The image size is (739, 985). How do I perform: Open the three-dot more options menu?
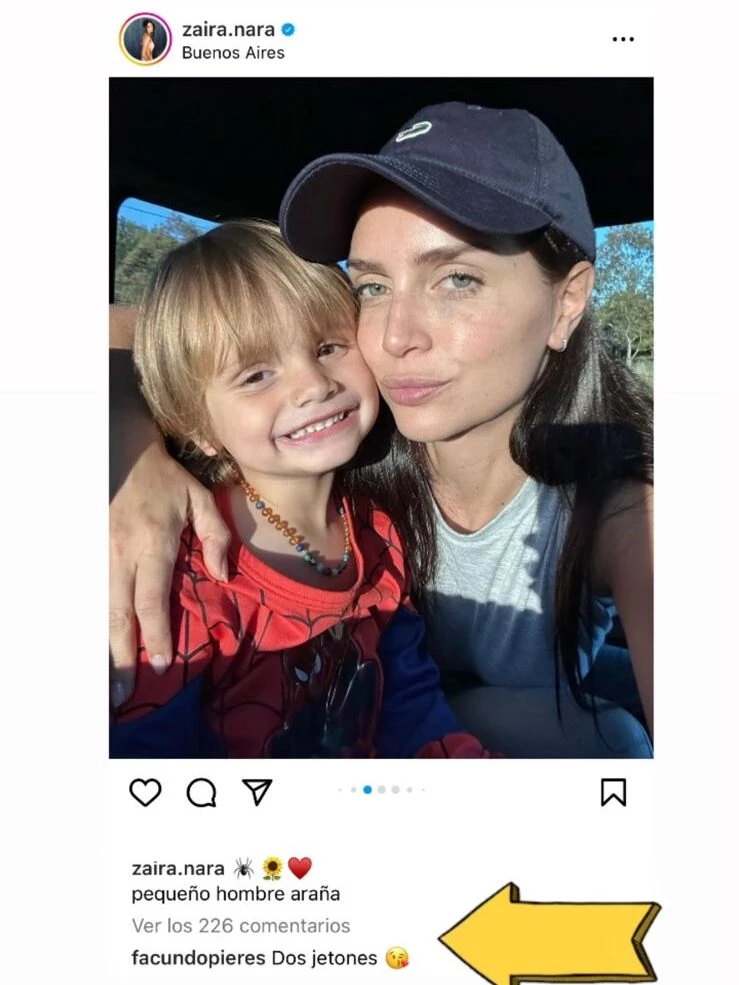pos(623,39)
